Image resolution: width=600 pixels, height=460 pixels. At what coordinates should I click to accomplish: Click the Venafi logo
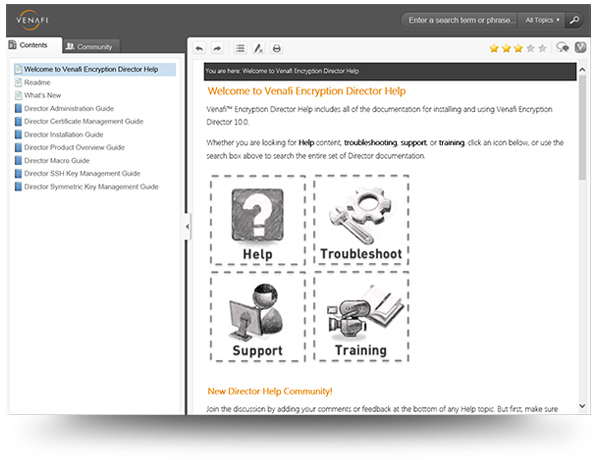coord(32,20)
